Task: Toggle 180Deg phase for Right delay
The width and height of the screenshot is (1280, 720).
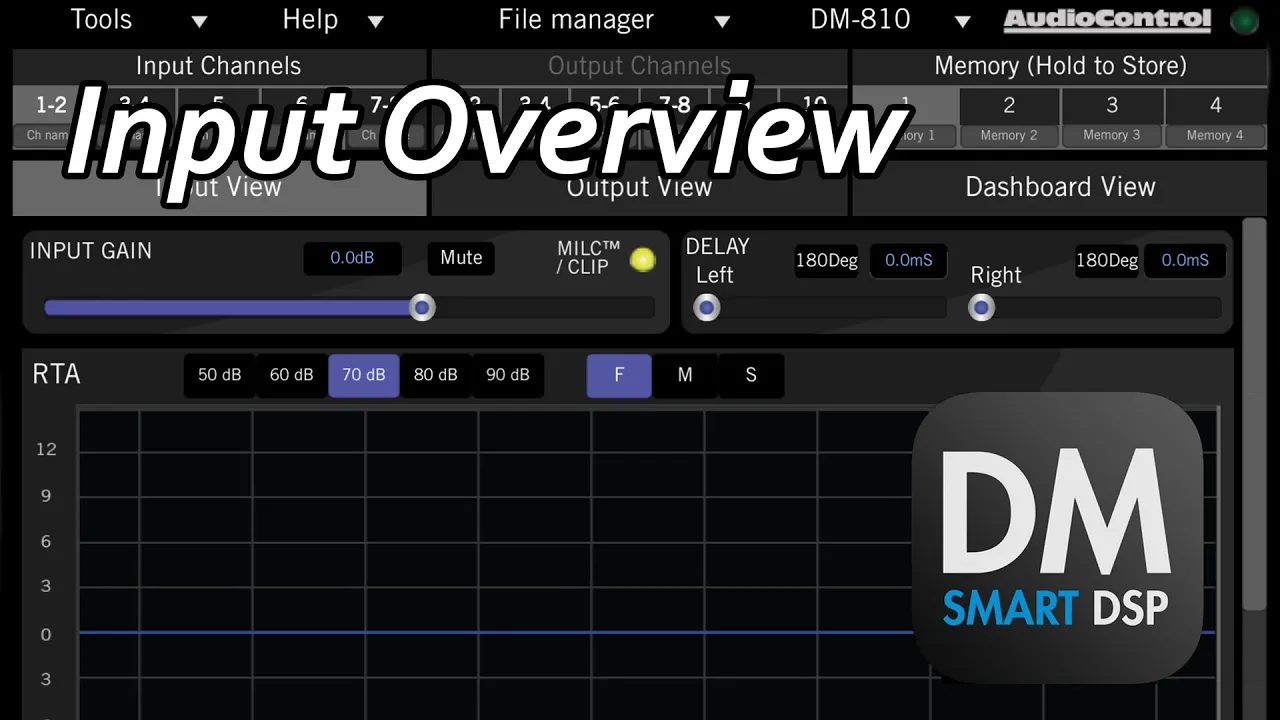Action: (x=1107, y=261)
